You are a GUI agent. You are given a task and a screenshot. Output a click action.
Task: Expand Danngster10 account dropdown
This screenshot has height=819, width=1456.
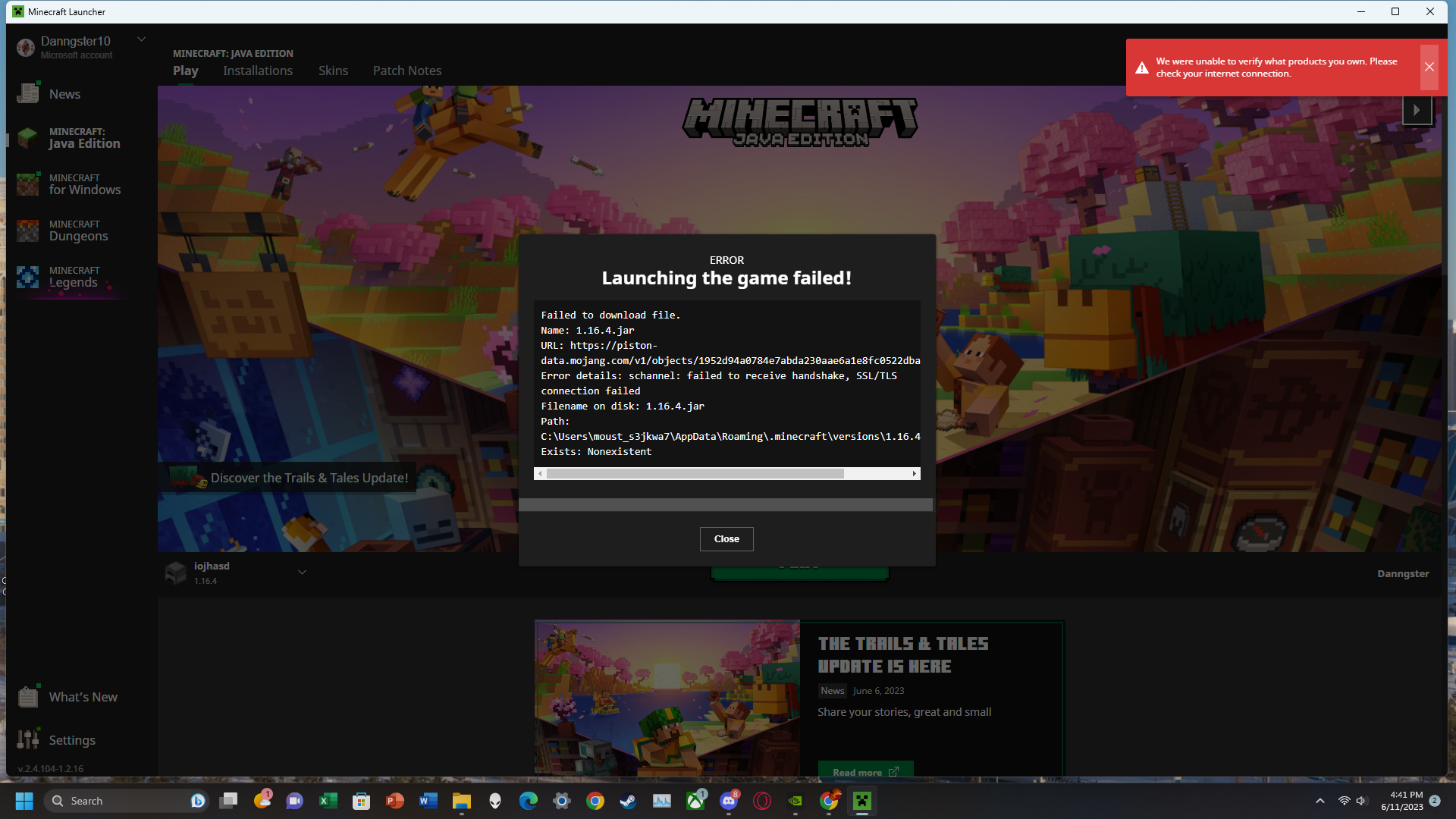[x=141, y=39]
